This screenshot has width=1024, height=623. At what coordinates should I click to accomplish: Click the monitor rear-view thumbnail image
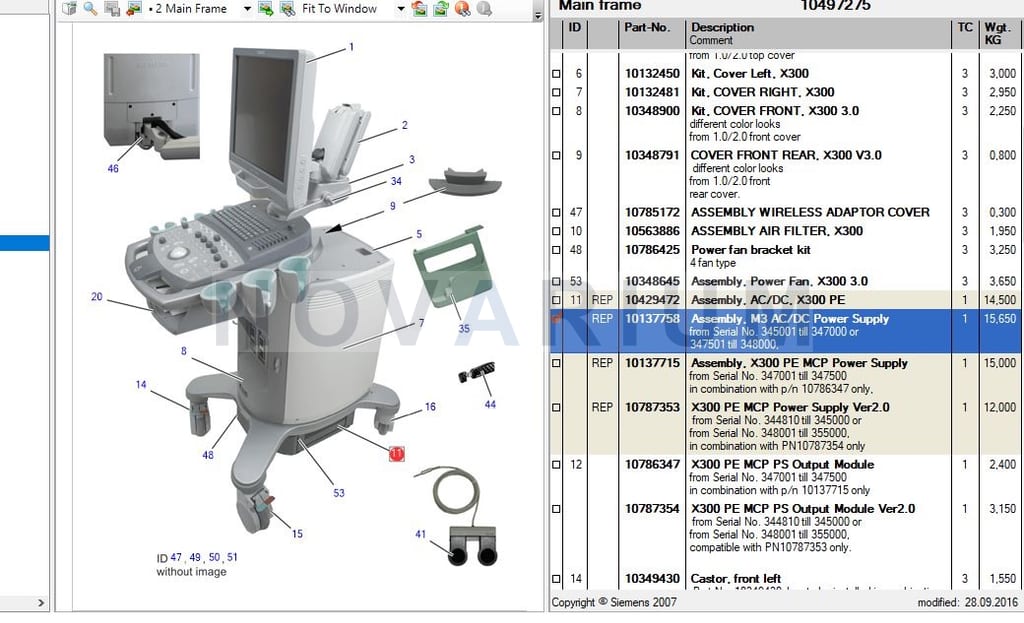[x=152, y=106]
